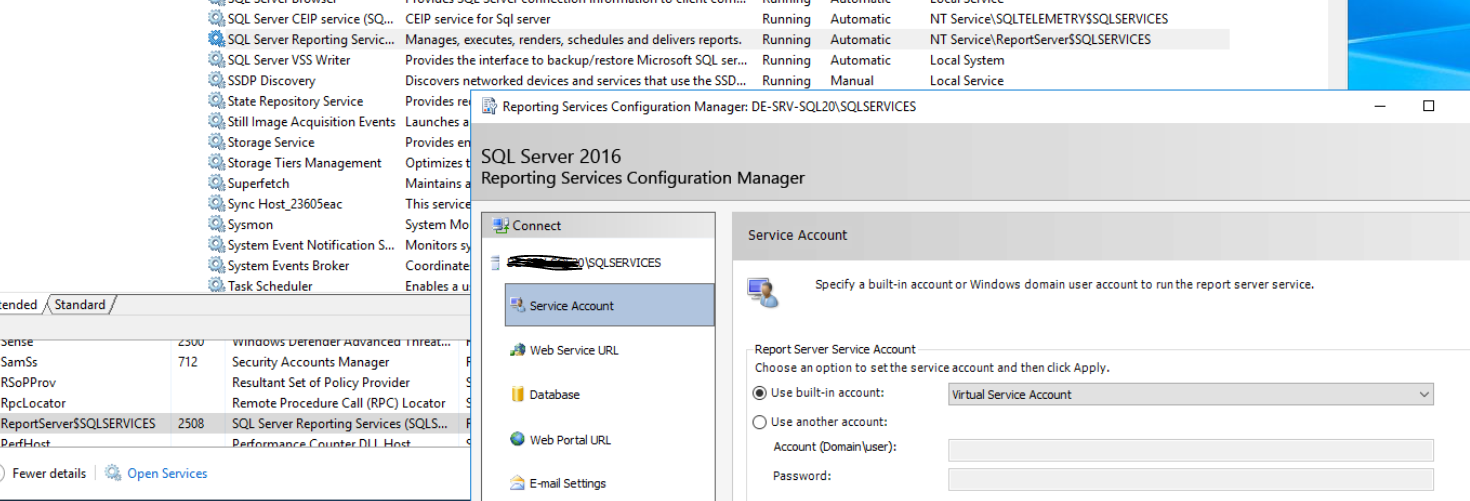Click PID 2508 in Task Manager

click(191, 423)
